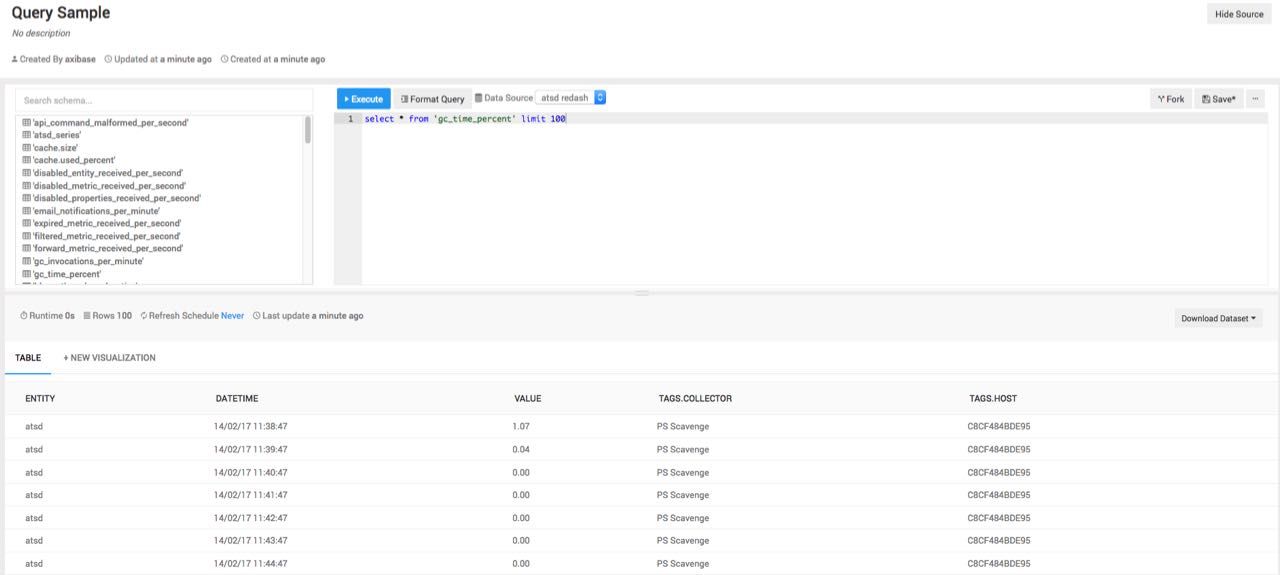Expand the Download Dataset dropdown
Viewport: 1280px width, 575px height.
click(1218, 319)
